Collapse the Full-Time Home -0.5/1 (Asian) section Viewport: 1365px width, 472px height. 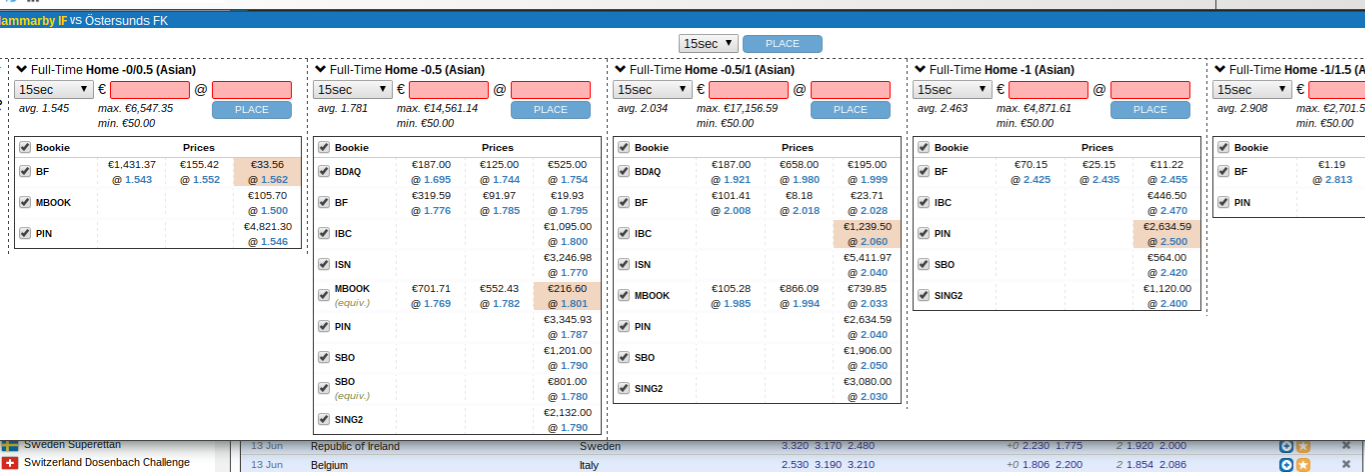tap(621, 70)
